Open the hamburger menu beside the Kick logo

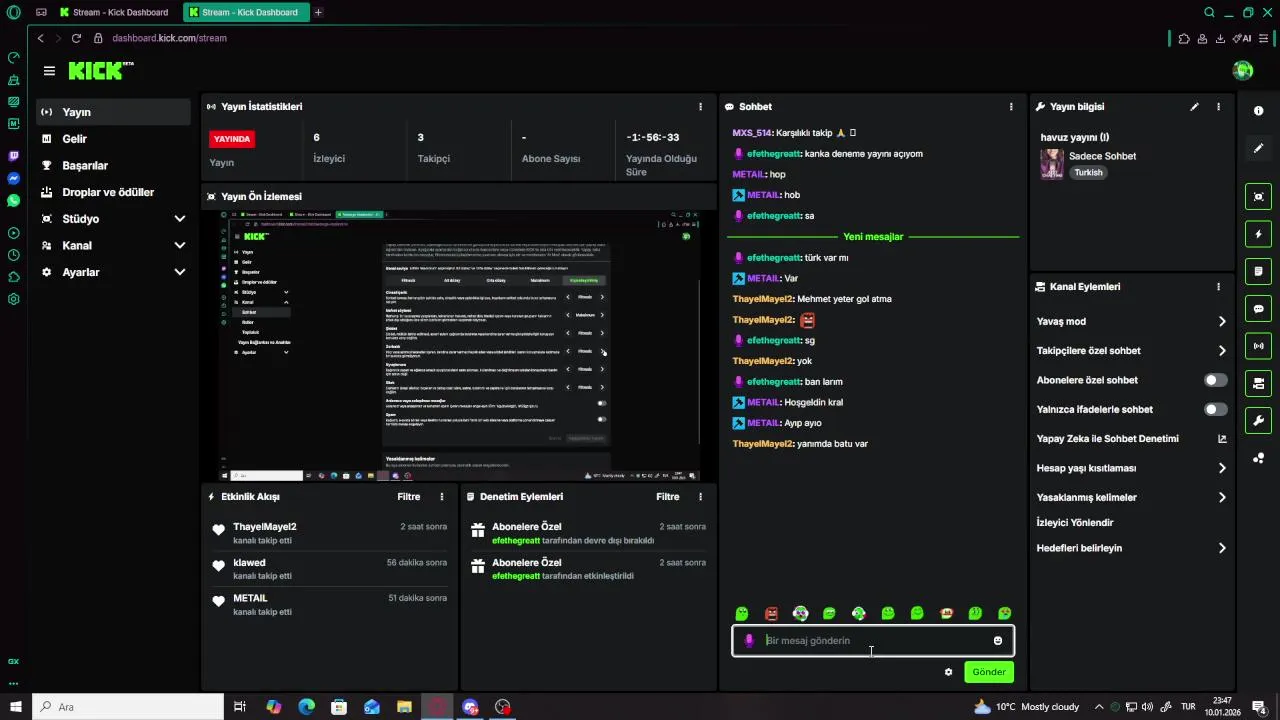point(49,71)
